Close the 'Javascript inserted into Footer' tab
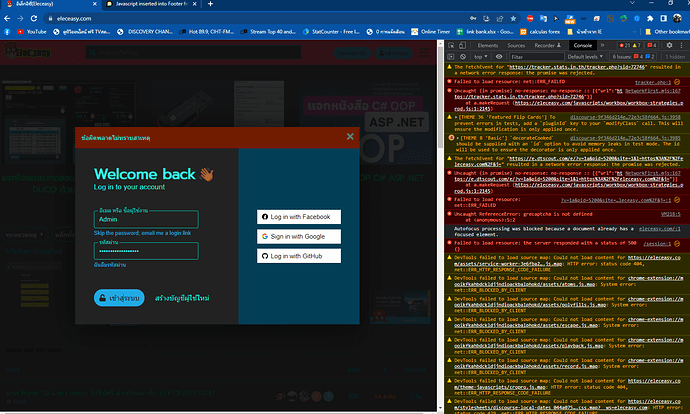The width and height of the screenshot is (690, 414). 195,4
